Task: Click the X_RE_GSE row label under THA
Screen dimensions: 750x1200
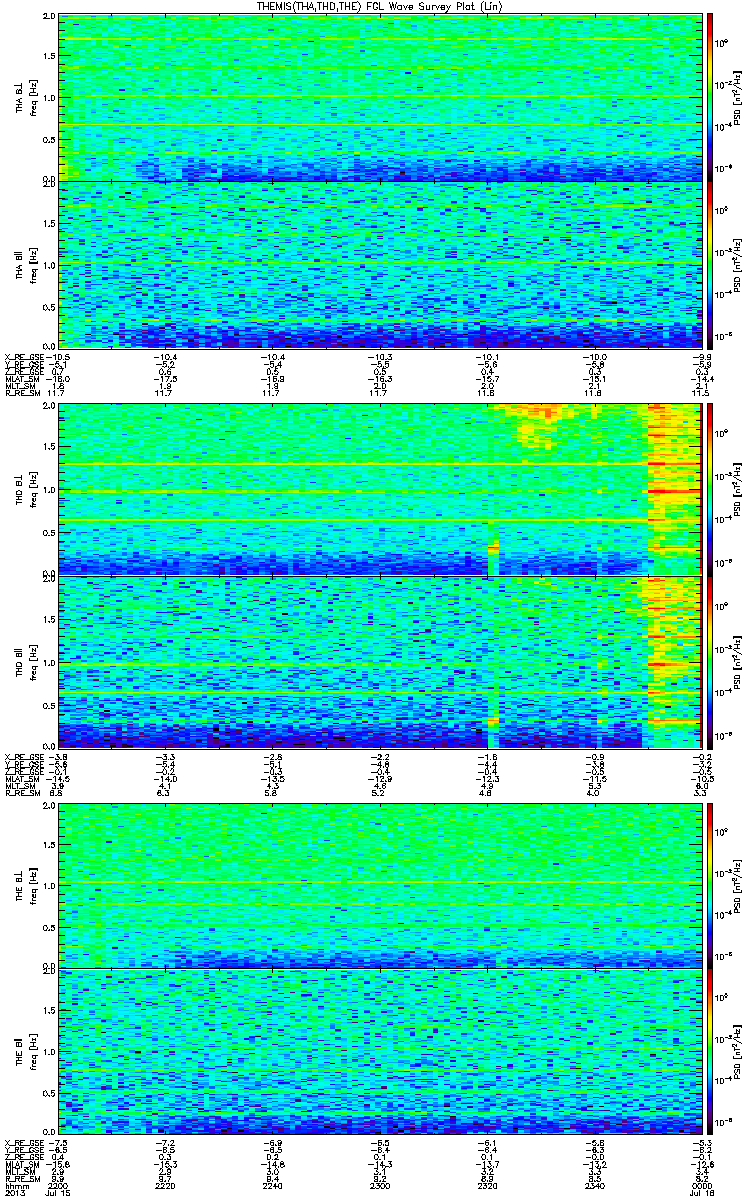Action: pos(24,354)
